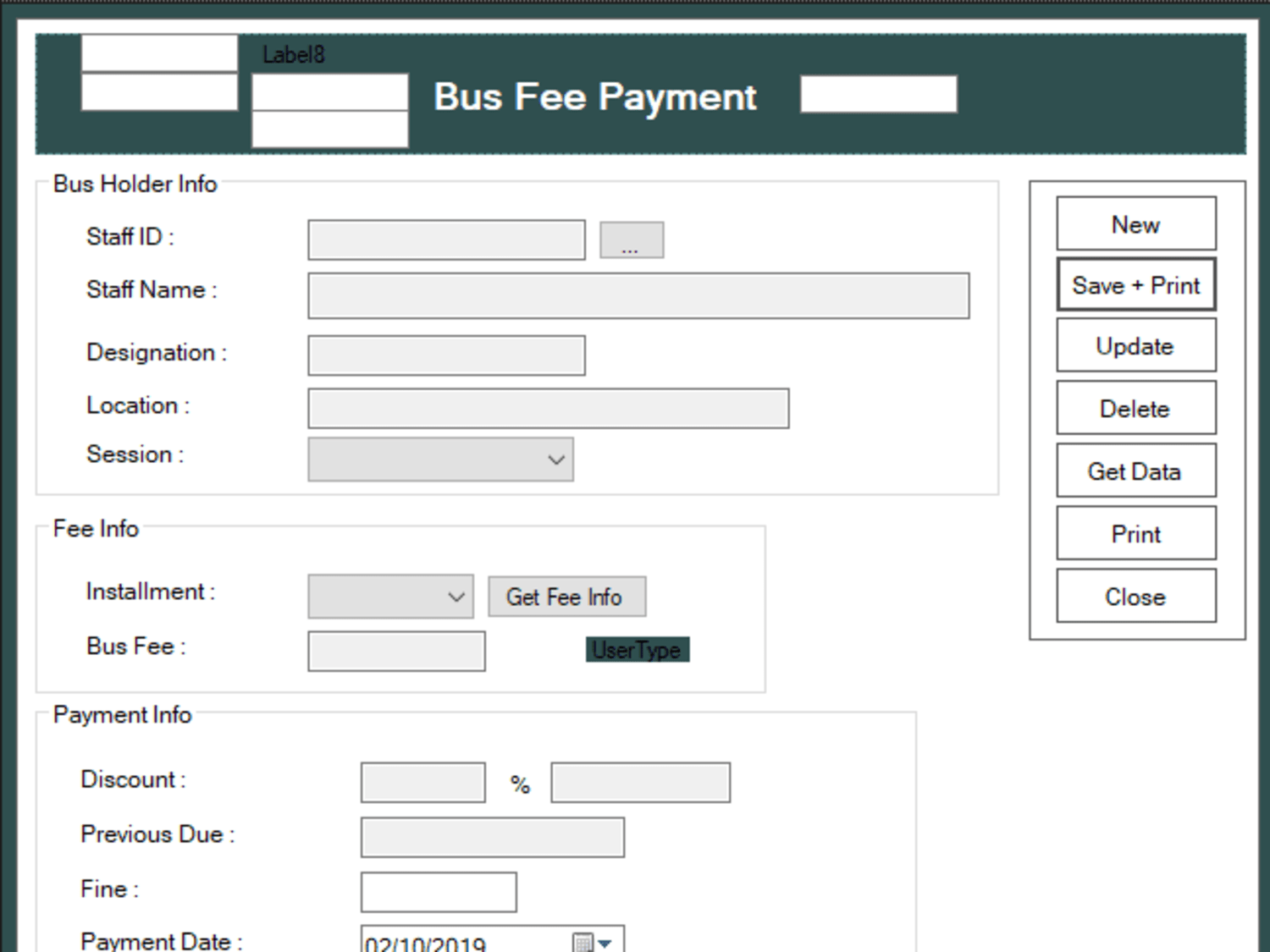Click the Delete button
The image size is (1270, 952).
1136,408
